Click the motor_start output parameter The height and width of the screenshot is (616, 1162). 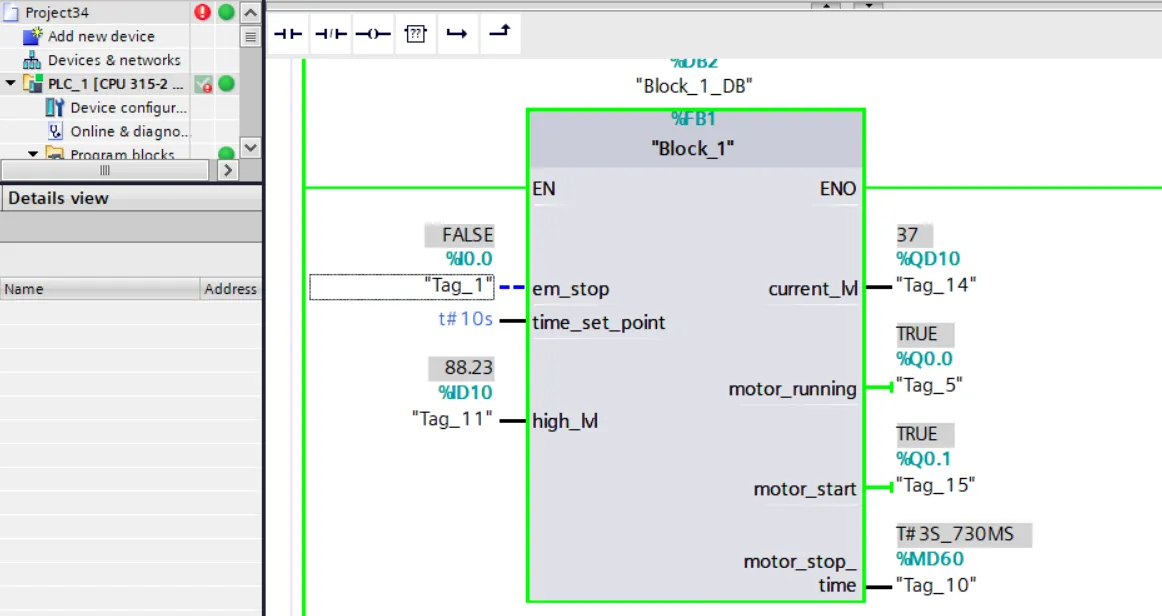[805, 489]
